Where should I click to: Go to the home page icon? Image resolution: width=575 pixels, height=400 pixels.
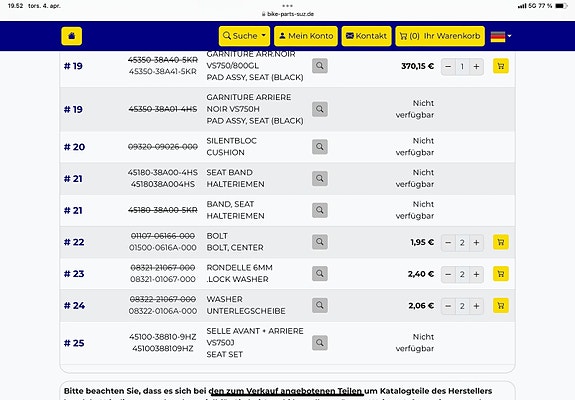click(x=72, y=36)
